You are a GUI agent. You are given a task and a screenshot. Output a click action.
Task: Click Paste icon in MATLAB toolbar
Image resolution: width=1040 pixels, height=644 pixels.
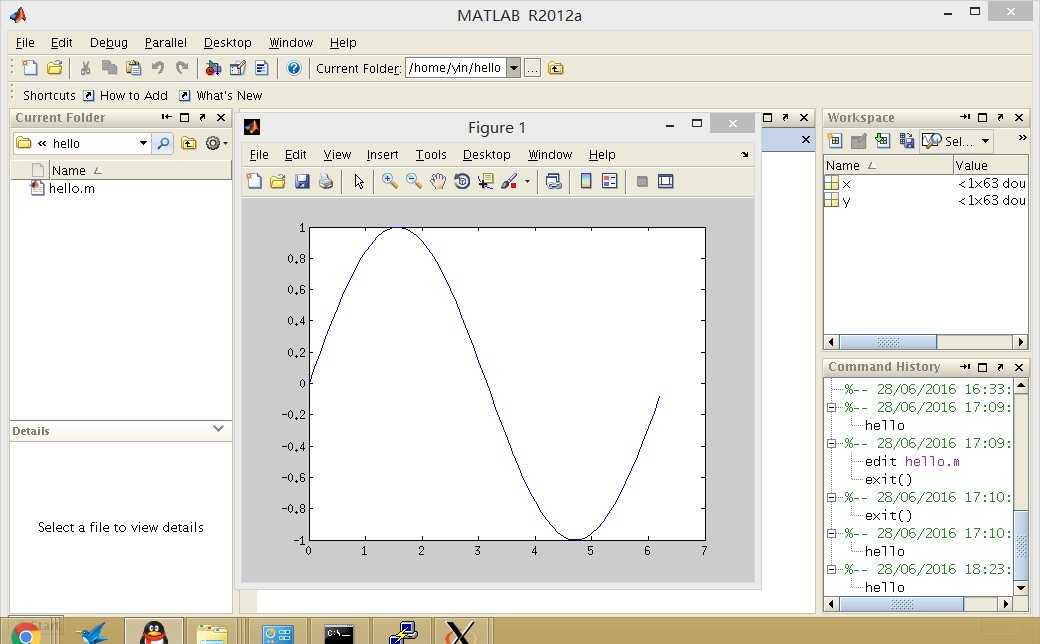tap(133, 68)
